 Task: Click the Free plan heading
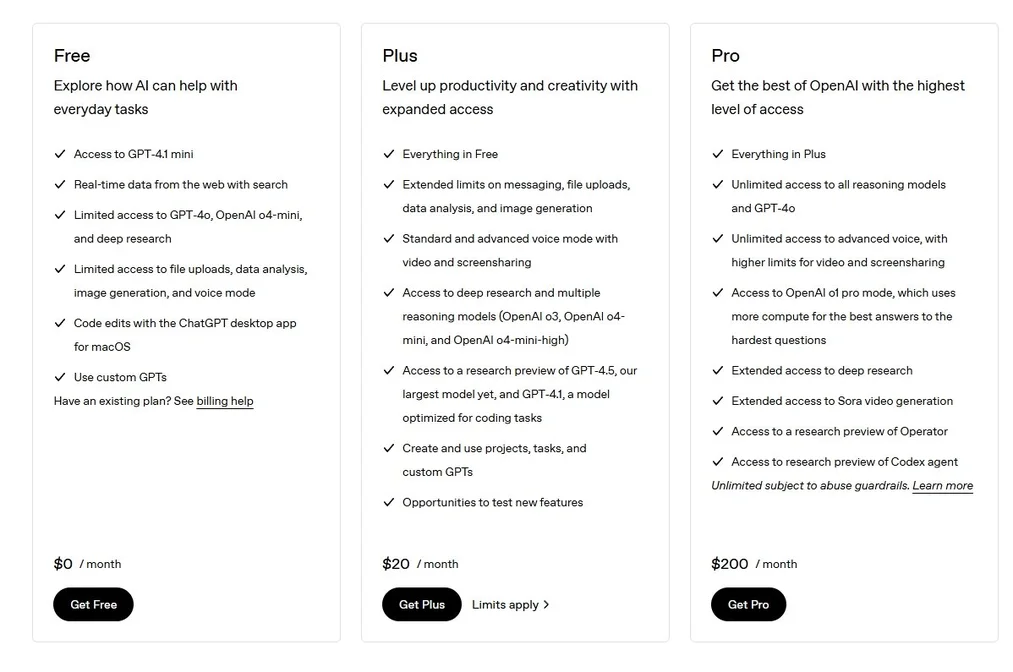[x=73, y=56]
